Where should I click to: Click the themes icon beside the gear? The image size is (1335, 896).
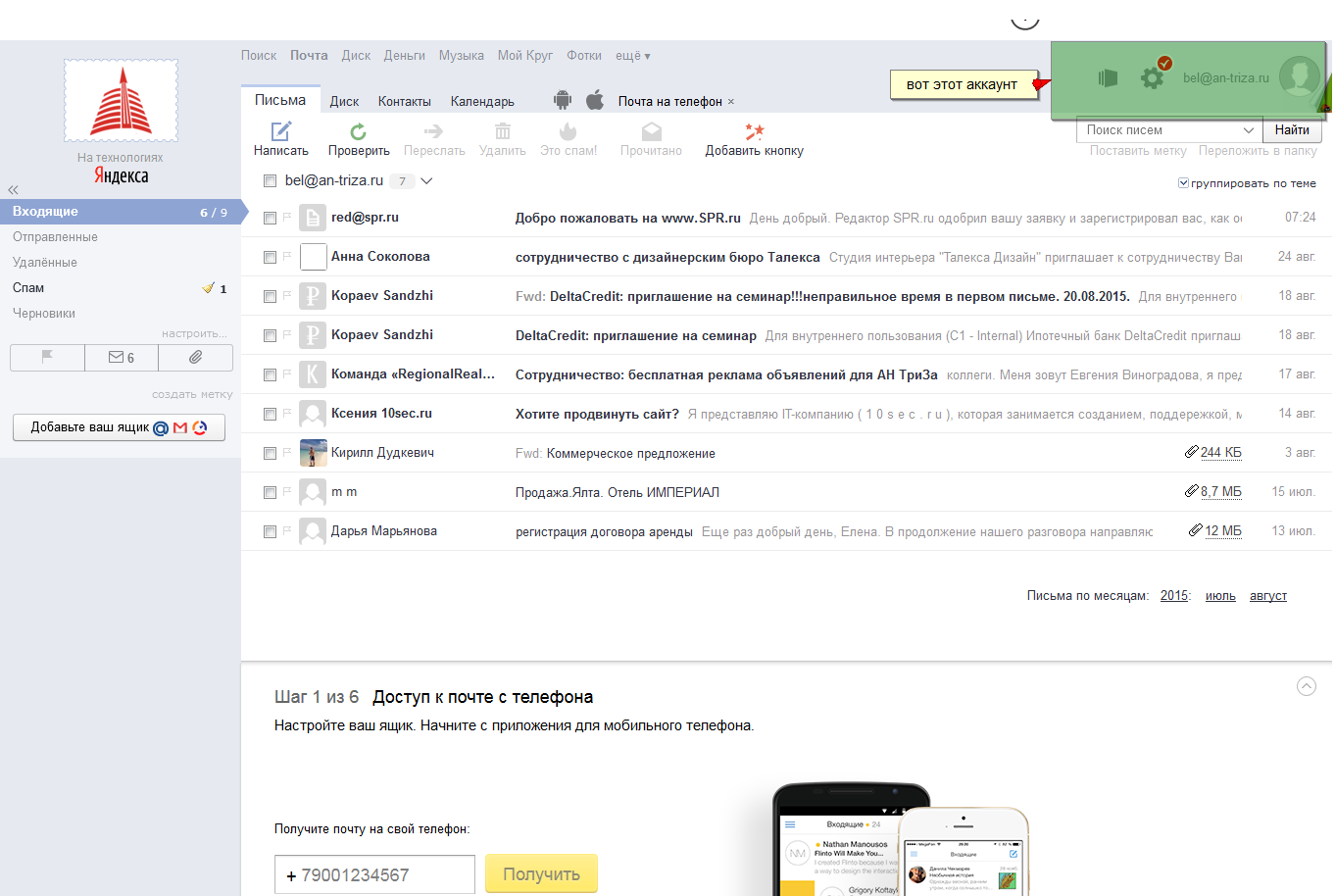[1108, 77]
